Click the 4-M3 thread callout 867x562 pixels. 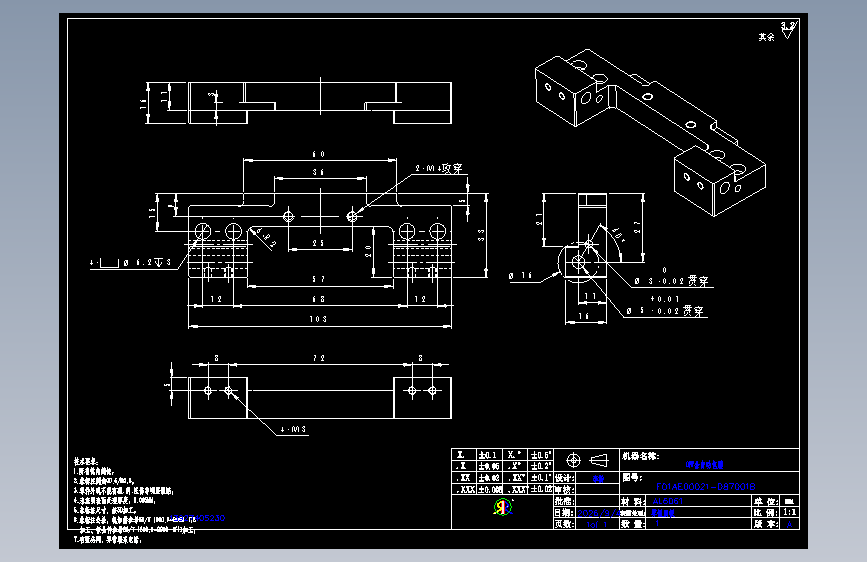[x=293, y=429]
